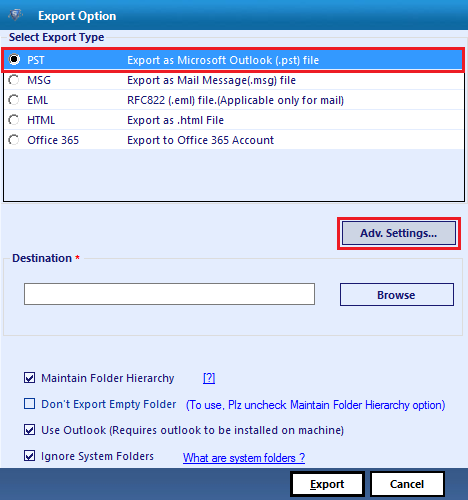
Task: Open Adv. Settings dialog
Action: [x=399, y=233]
